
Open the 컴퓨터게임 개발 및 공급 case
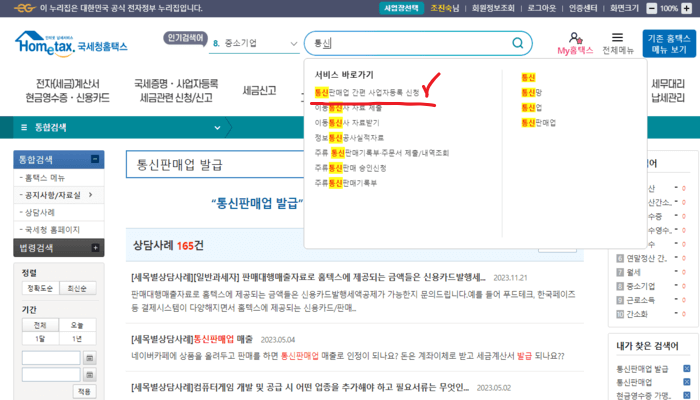(x=300, y=387)
